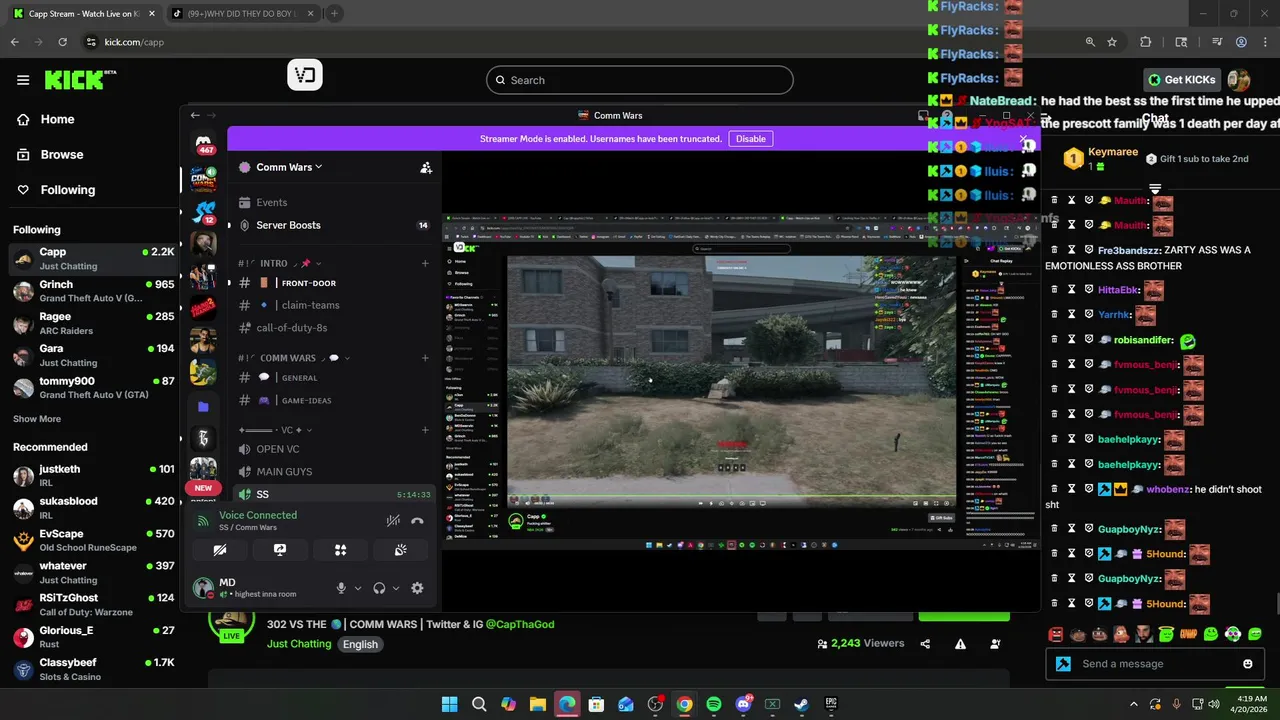The image size is (1280, 720).
Task: Open microphone input options arrow
Action: tap(358, 588)
